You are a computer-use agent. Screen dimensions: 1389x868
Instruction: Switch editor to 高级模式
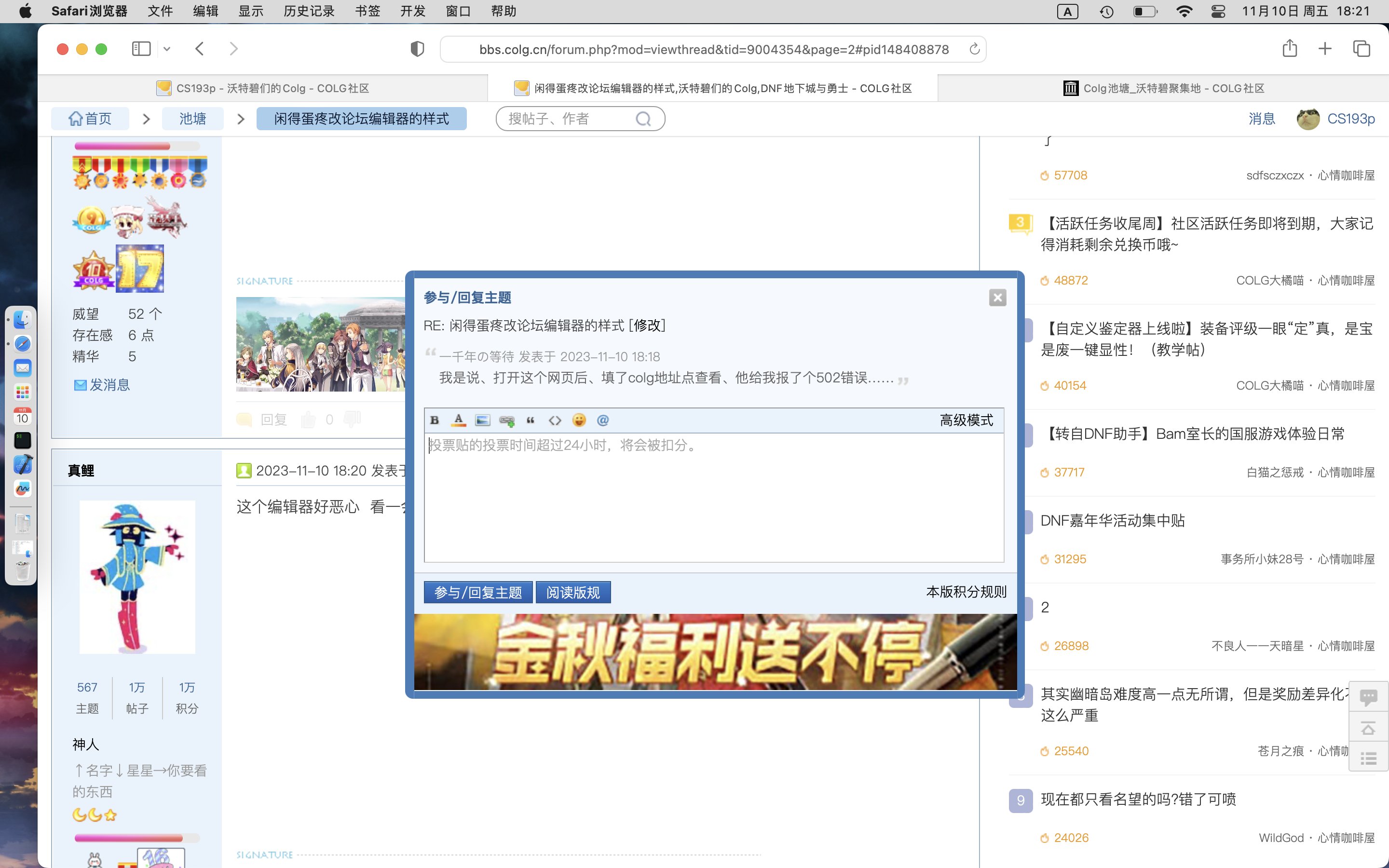pyautogui.click(x=966, y=420)
